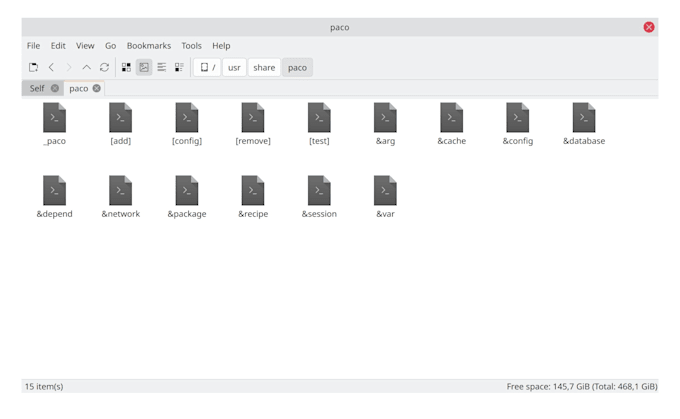
Task: Select the &recipe script file
Action: tap(253, 197)
